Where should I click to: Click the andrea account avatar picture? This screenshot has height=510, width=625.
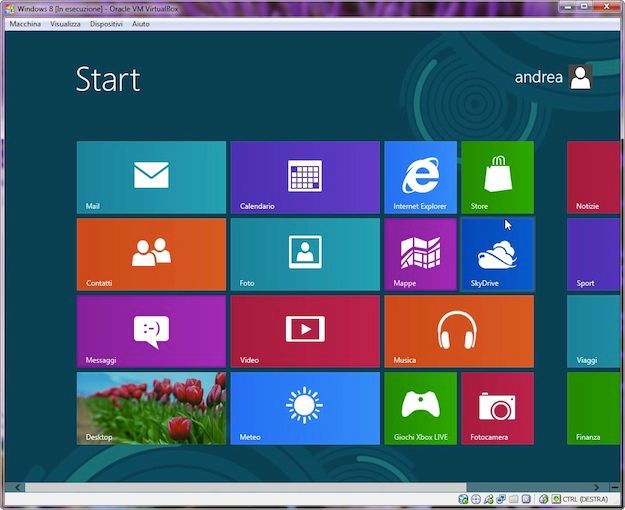tap(580, 77)
